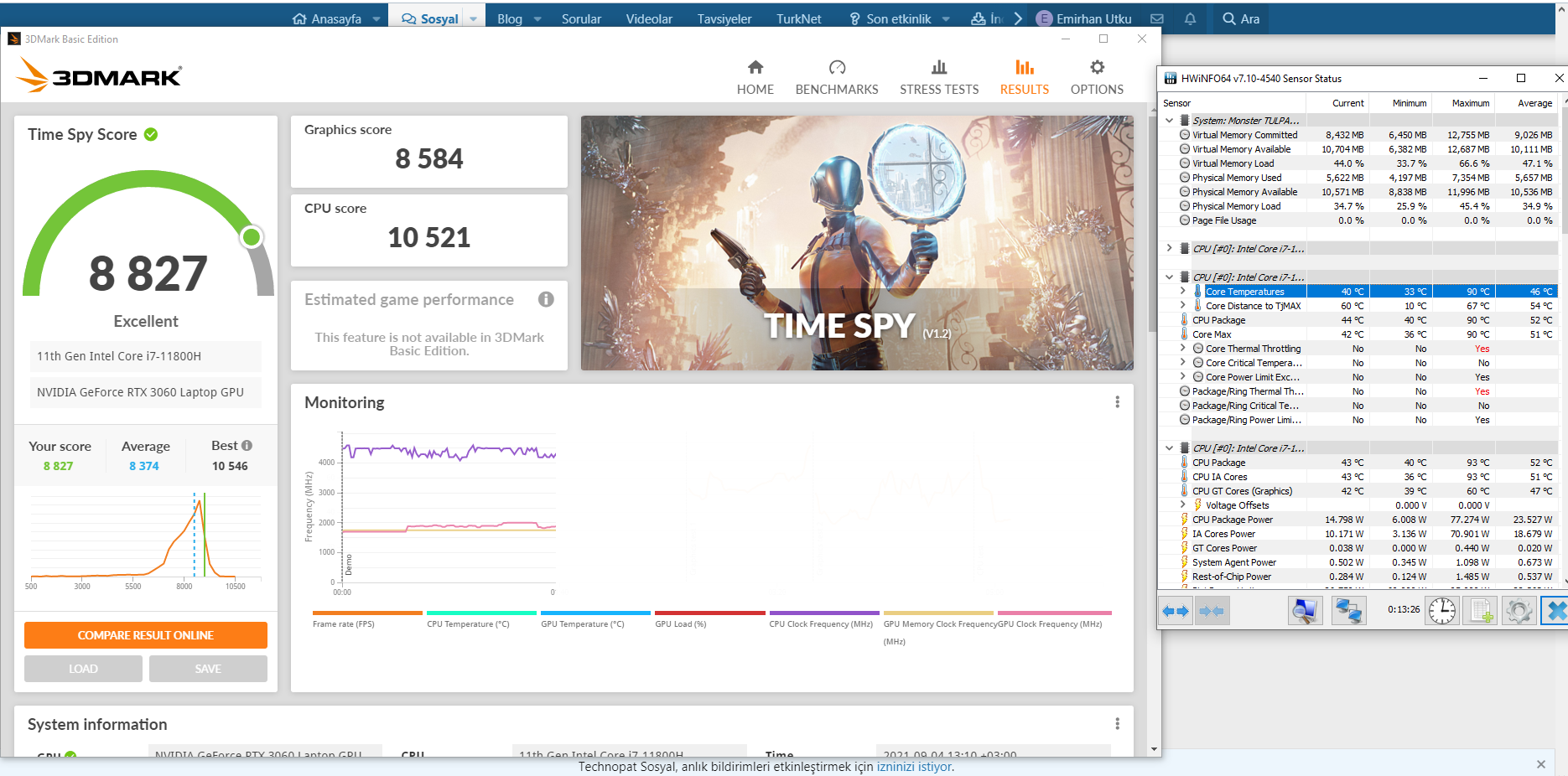Viewport: 1568px width, 776px height.
Task: Click HWiNFO logging sheet with plus icon
Action: 1480,611
